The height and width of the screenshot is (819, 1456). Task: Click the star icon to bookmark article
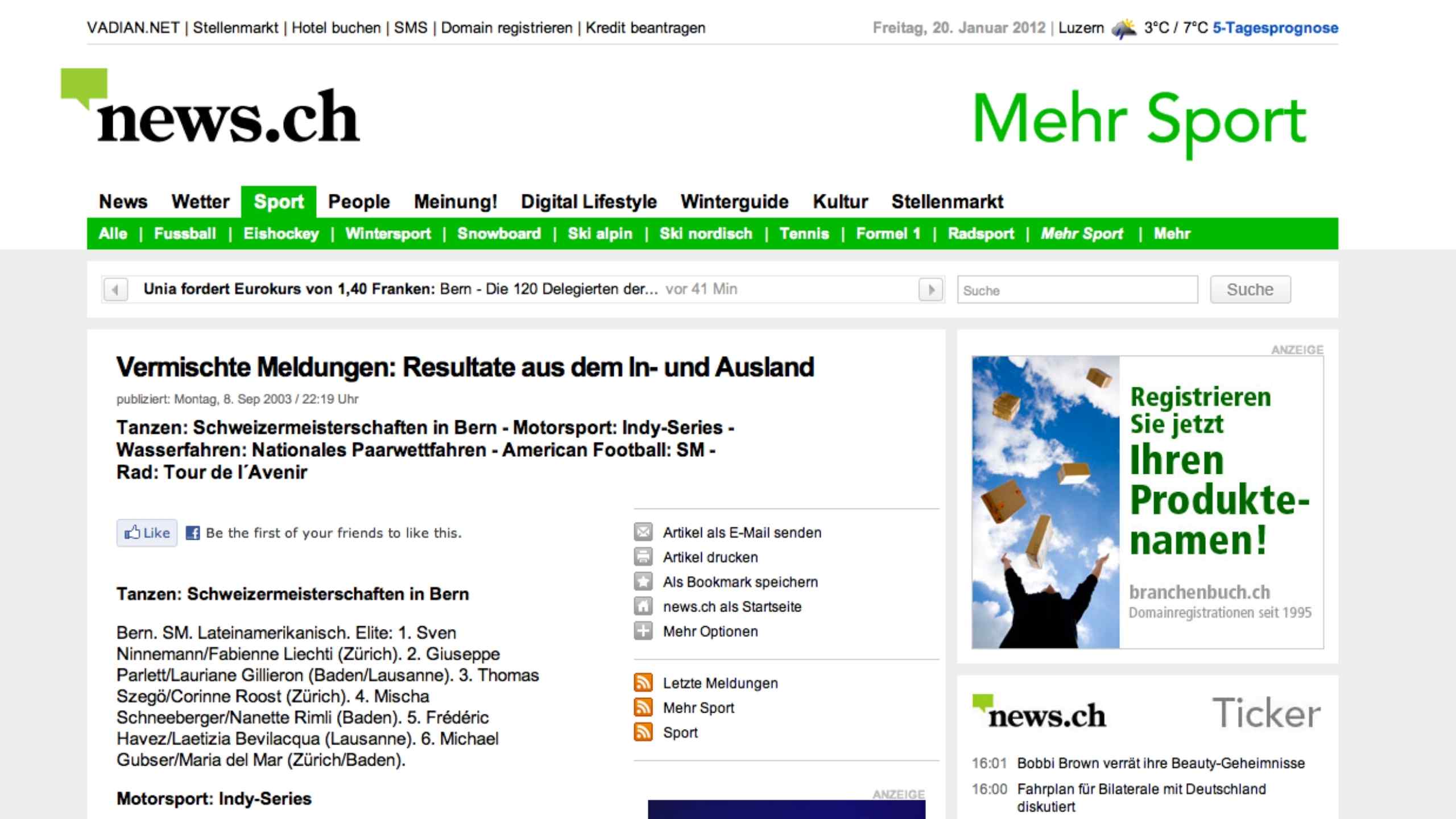click(643, 581)
